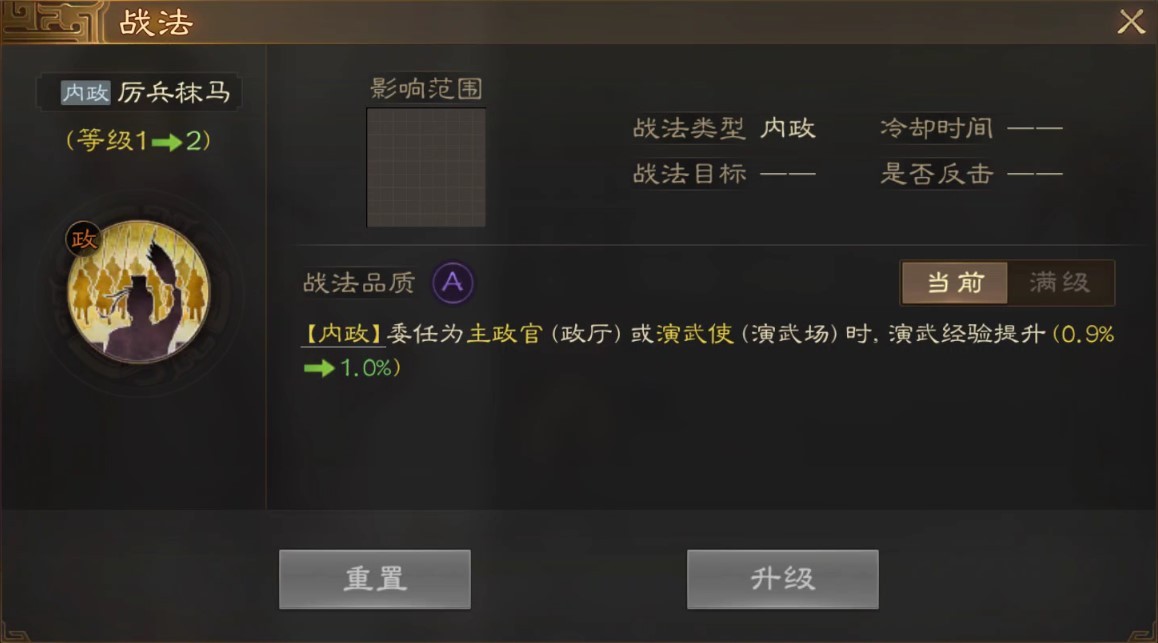Click the 演武使 highlighted keyword

coord(694,334)
